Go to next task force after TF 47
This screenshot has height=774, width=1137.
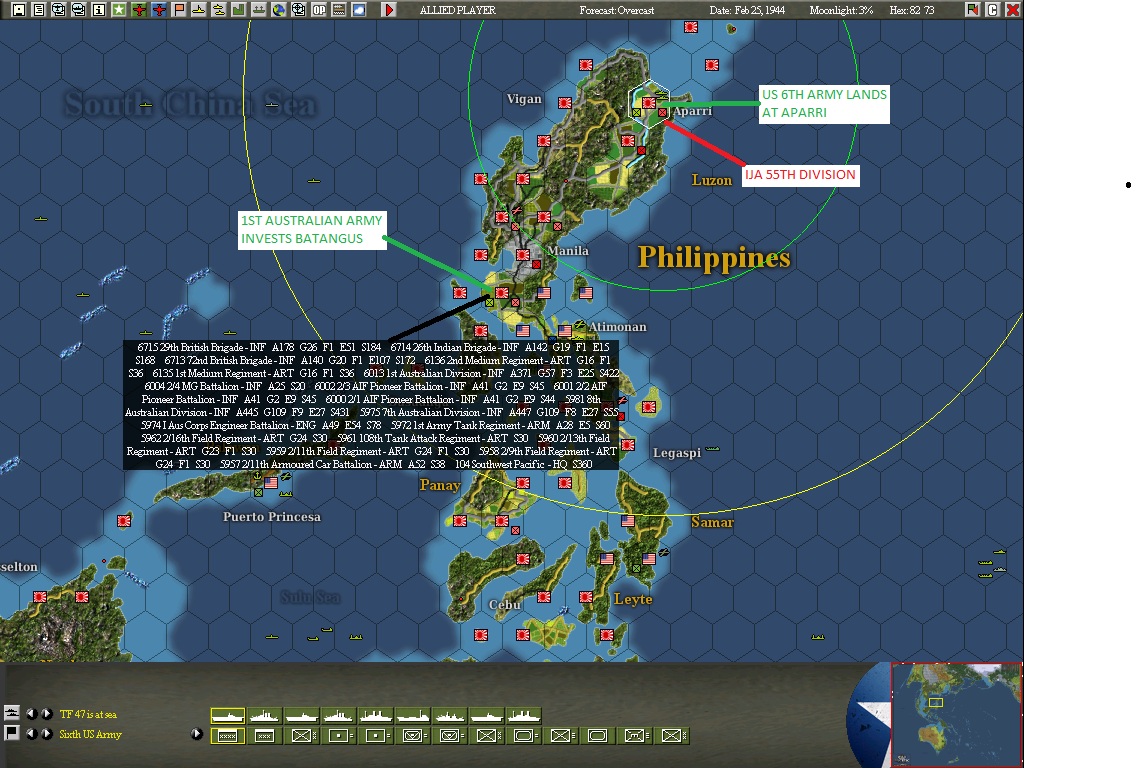click(46, 714)
